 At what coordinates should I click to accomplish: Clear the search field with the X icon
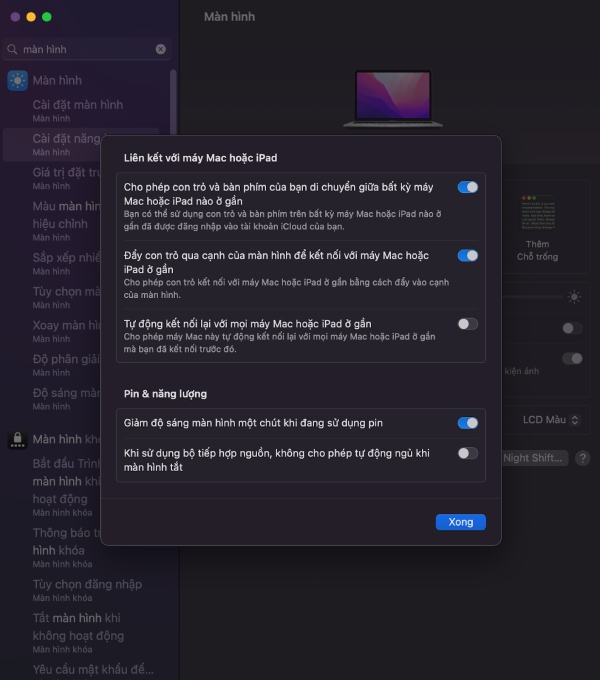(160, 49)
